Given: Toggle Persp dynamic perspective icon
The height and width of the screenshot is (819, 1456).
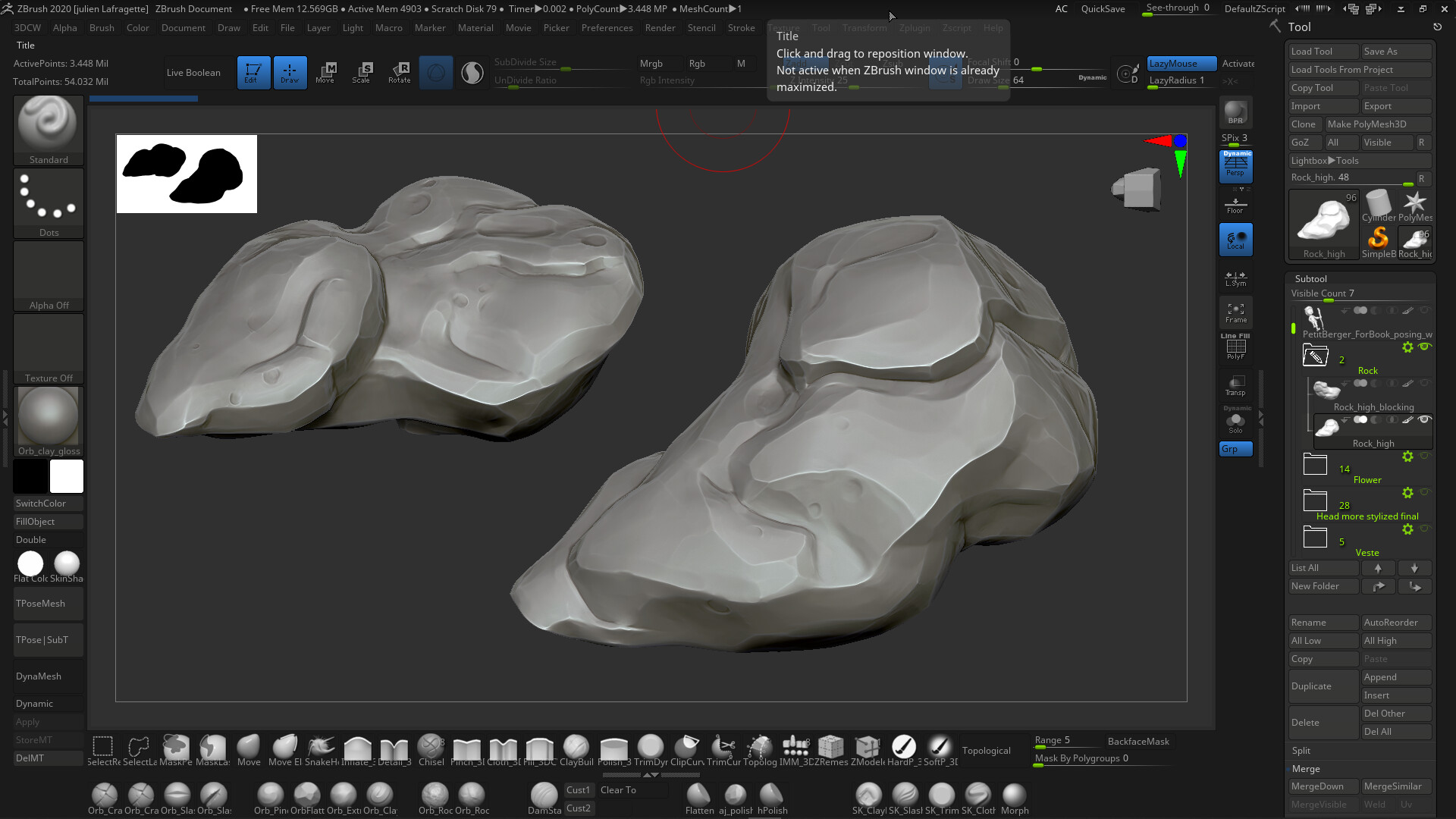Looking at the screenshot, I should 1235,165.
